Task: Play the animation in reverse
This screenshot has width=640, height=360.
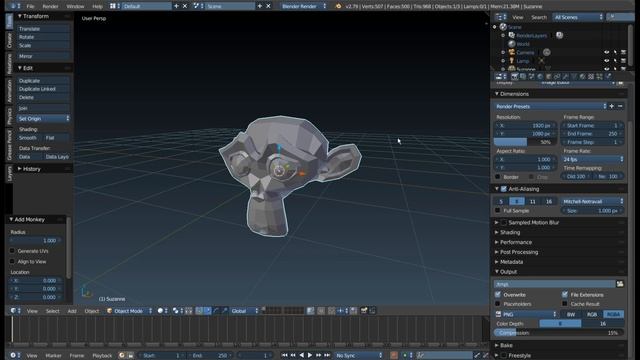Action: [x=301, y=355]
